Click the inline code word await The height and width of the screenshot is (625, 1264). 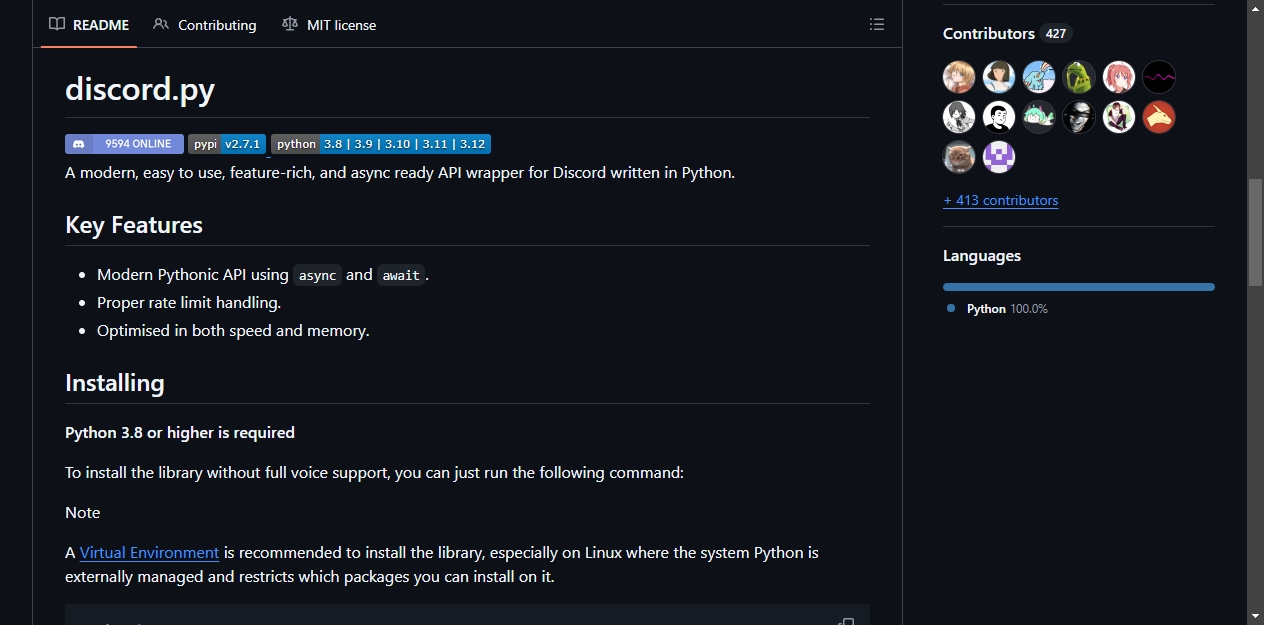[x=401, y=275]
